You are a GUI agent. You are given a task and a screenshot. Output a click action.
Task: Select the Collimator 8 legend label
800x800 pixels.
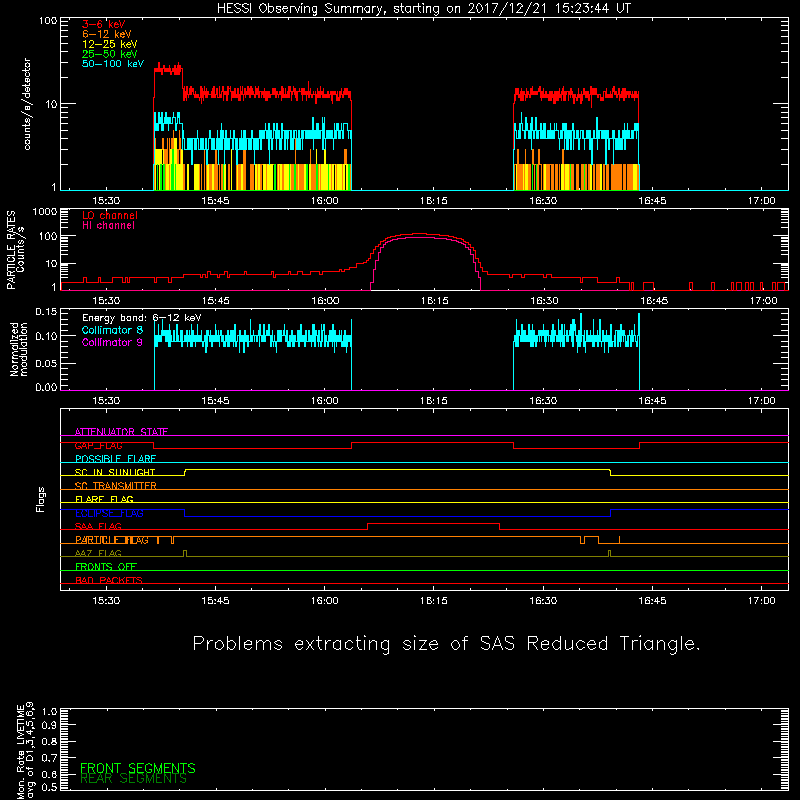[112, 330]
